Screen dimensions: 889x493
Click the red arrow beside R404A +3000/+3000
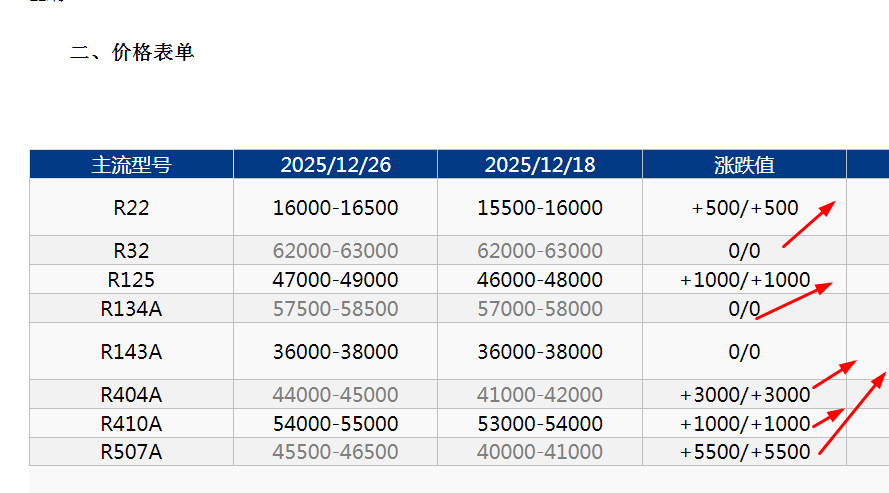[x=834, y=374]
